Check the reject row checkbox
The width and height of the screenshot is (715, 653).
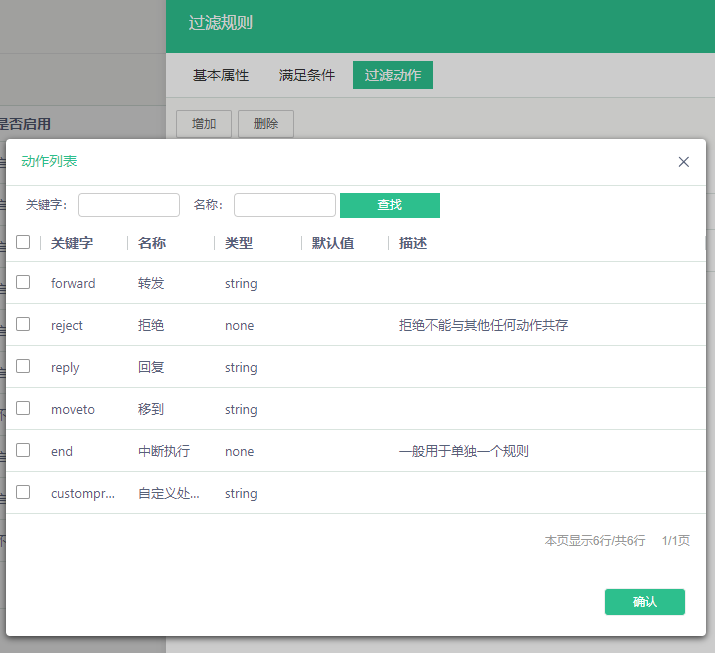coord(23,324)
